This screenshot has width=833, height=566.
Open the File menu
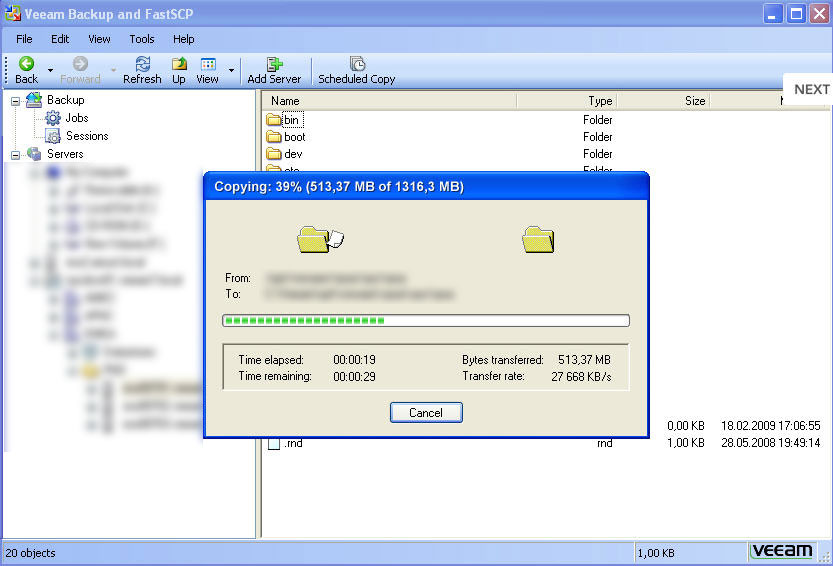[24, 39]
